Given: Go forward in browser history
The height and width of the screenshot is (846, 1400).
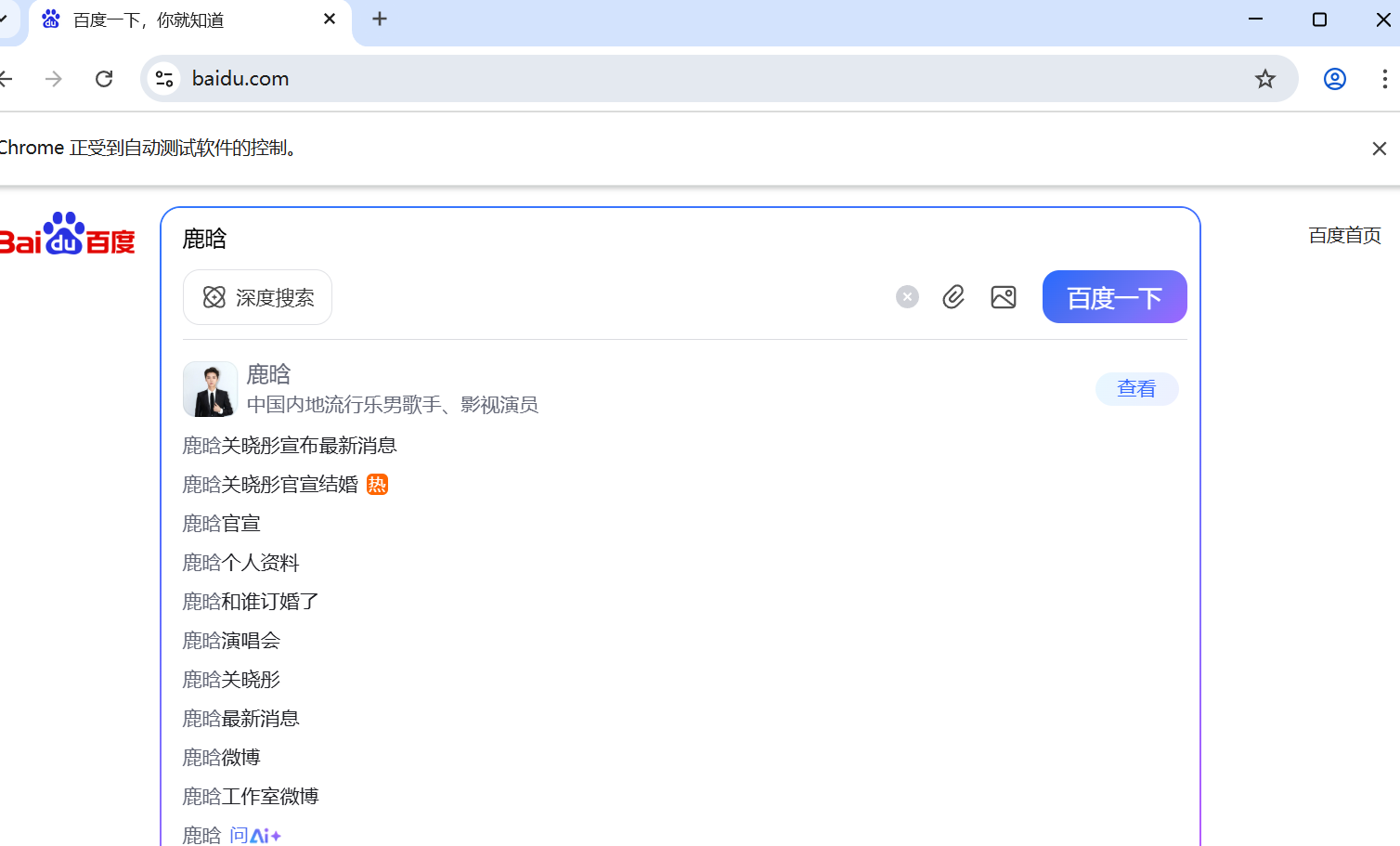Looking at the screenshot, I should coord(54,79).
